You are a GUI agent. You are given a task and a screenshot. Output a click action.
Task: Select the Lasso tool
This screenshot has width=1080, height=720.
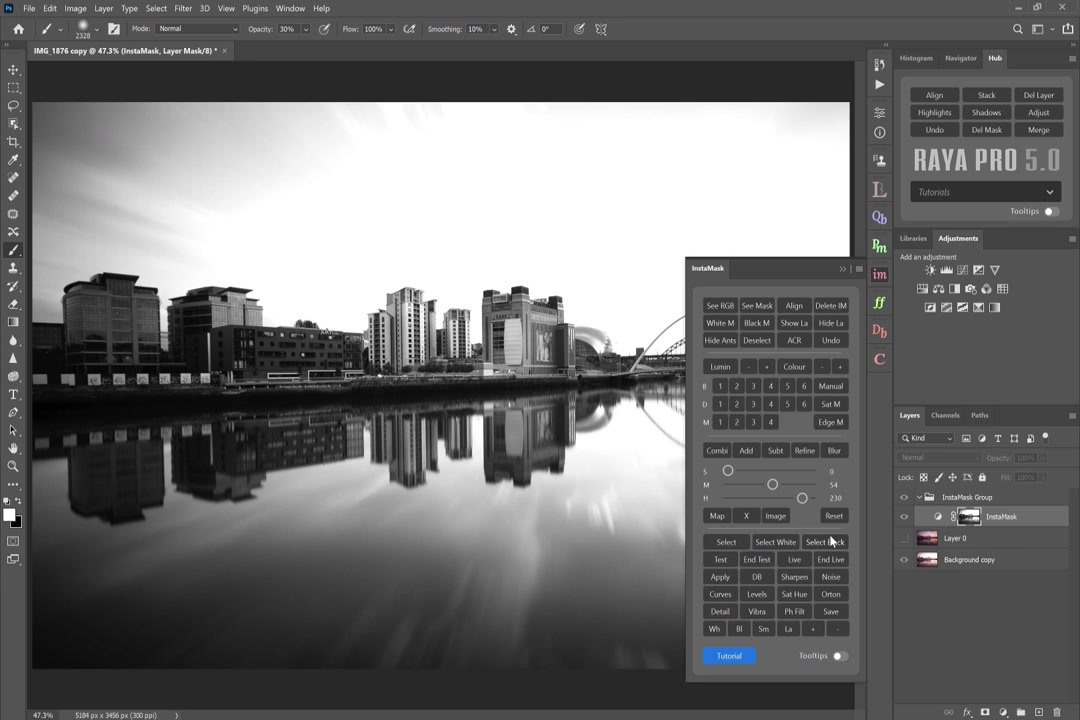tap(13, 106)
